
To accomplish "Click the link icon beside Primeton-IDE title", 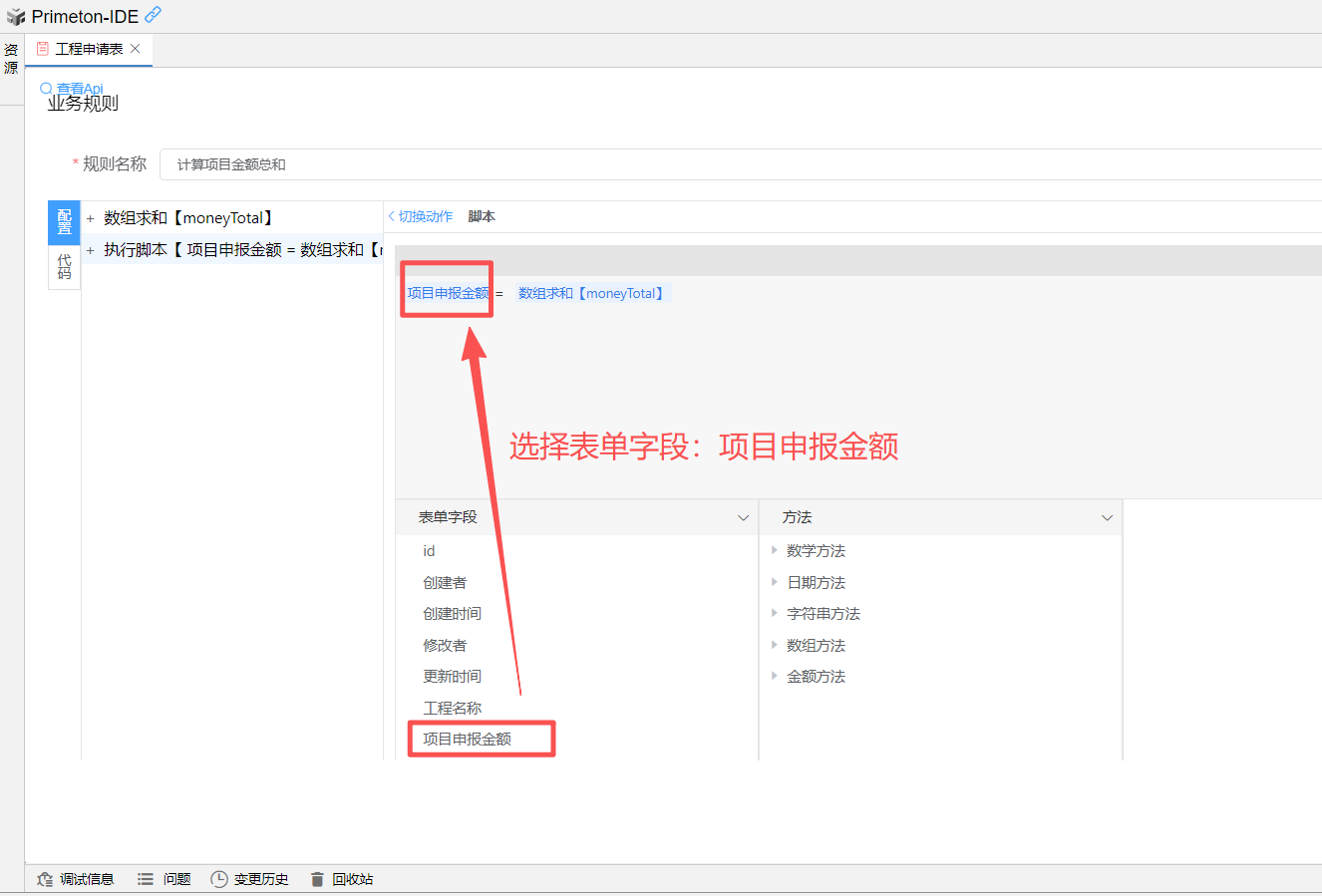I will [x=153, y=15].
